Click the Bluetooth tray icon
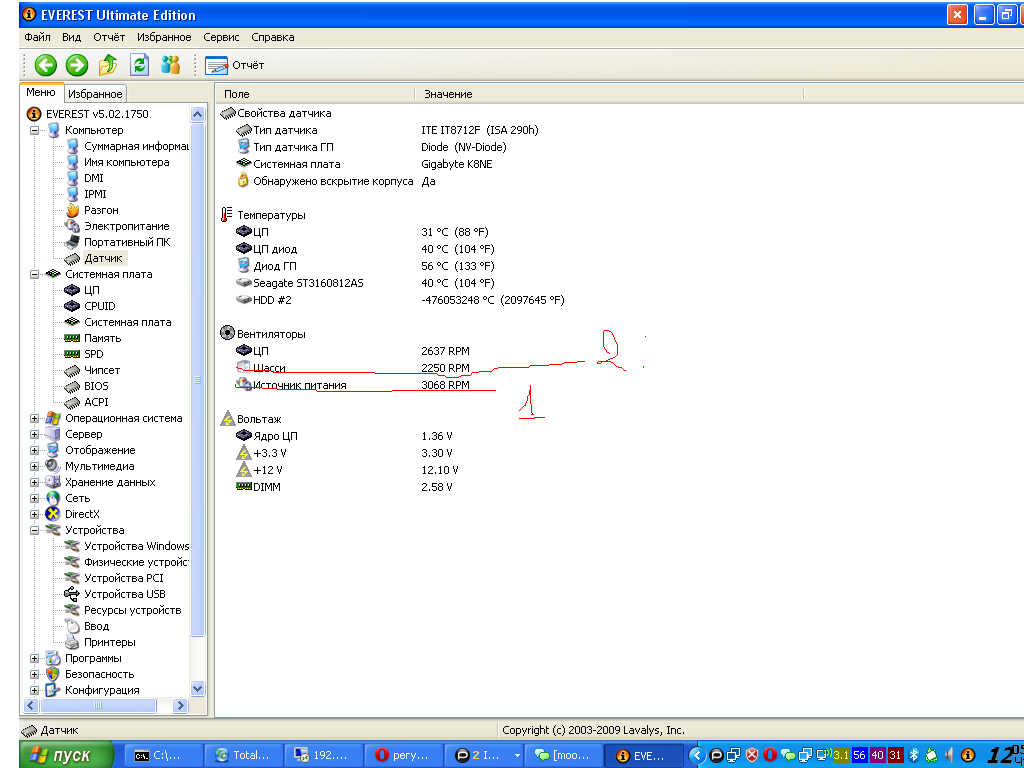1024x768 pixels. [x=914, y=756]
